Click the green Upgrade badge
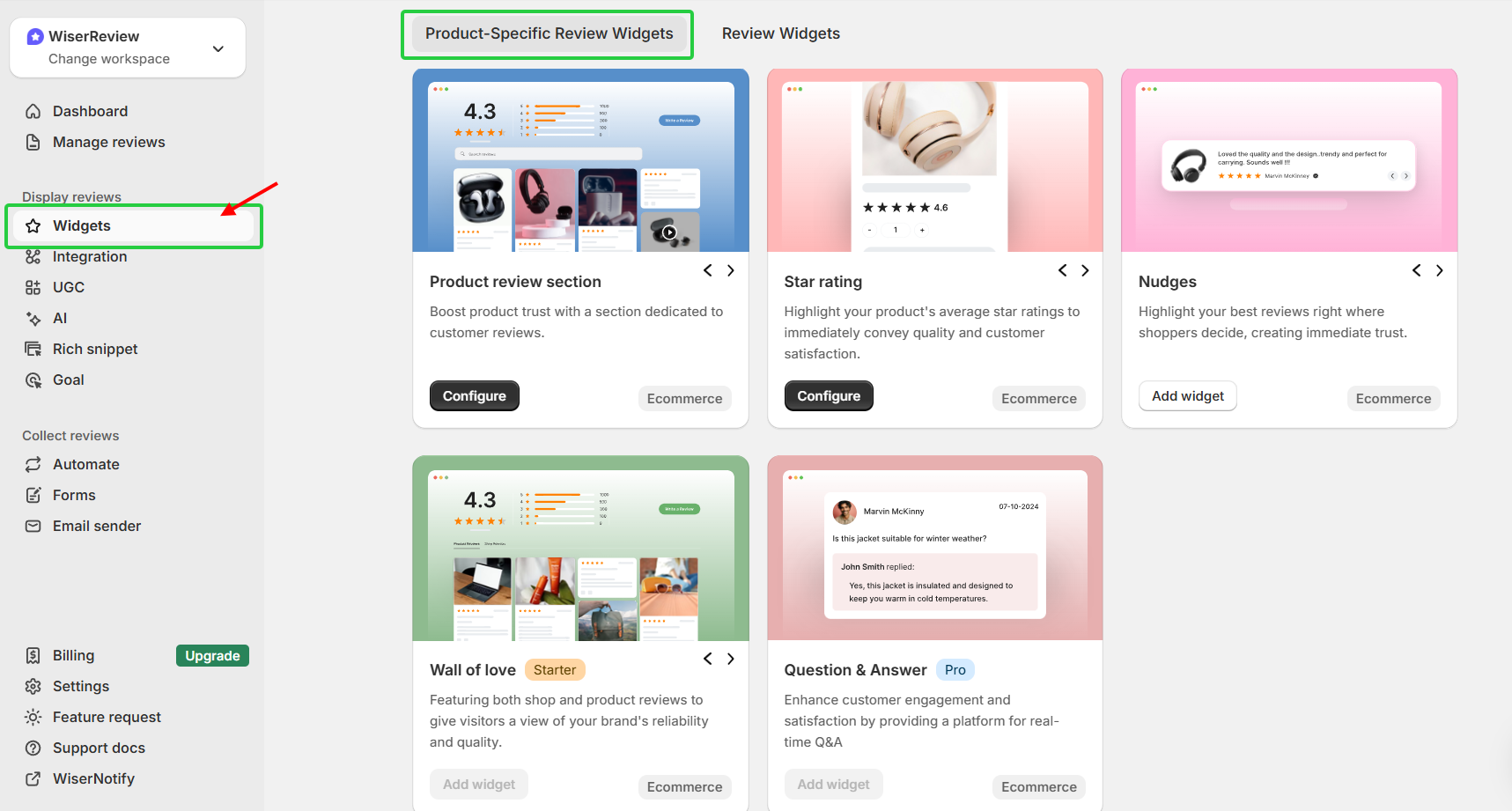The height and width of the screenshot is (811, 1512). pos(212,656)
